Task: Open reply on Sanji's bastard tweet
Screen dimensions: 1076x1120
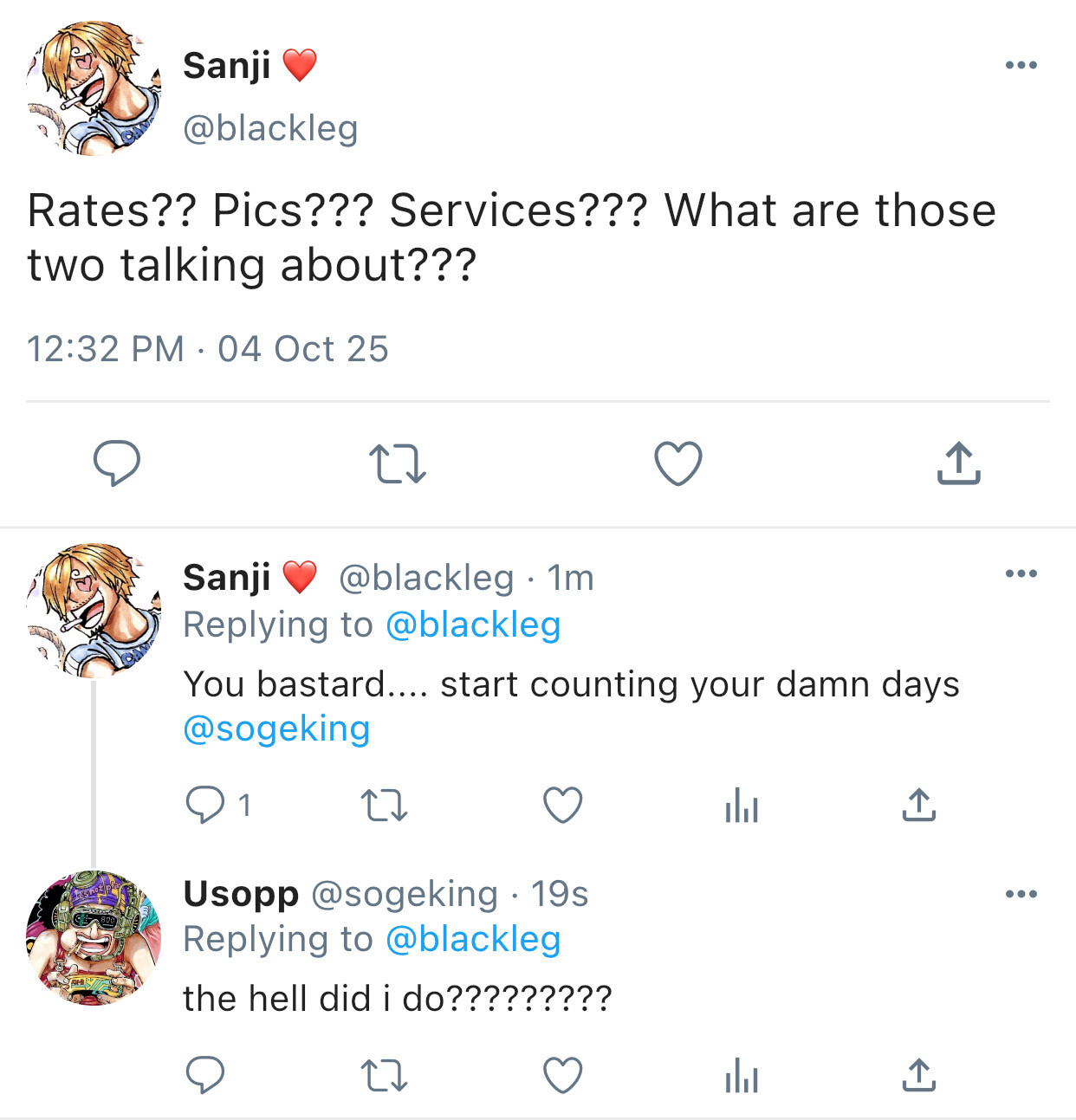Action: tap(206, 805)
